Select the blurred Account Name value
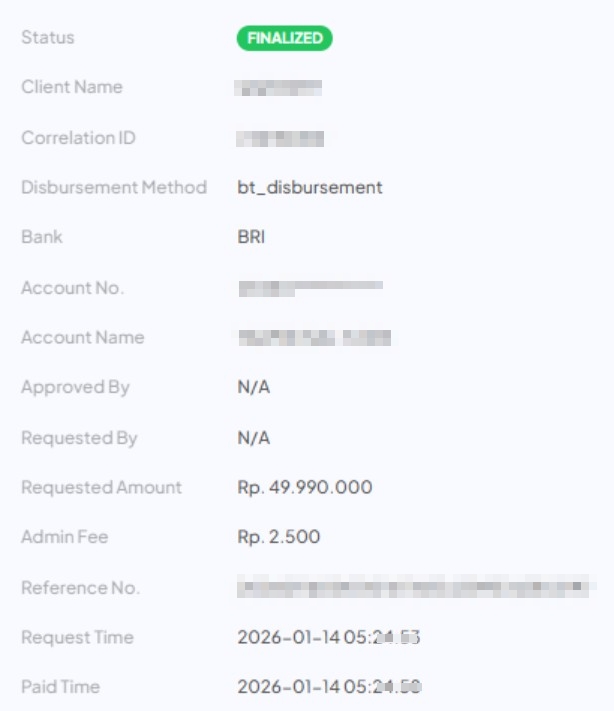614x711 pixels. tap(314, 338)
